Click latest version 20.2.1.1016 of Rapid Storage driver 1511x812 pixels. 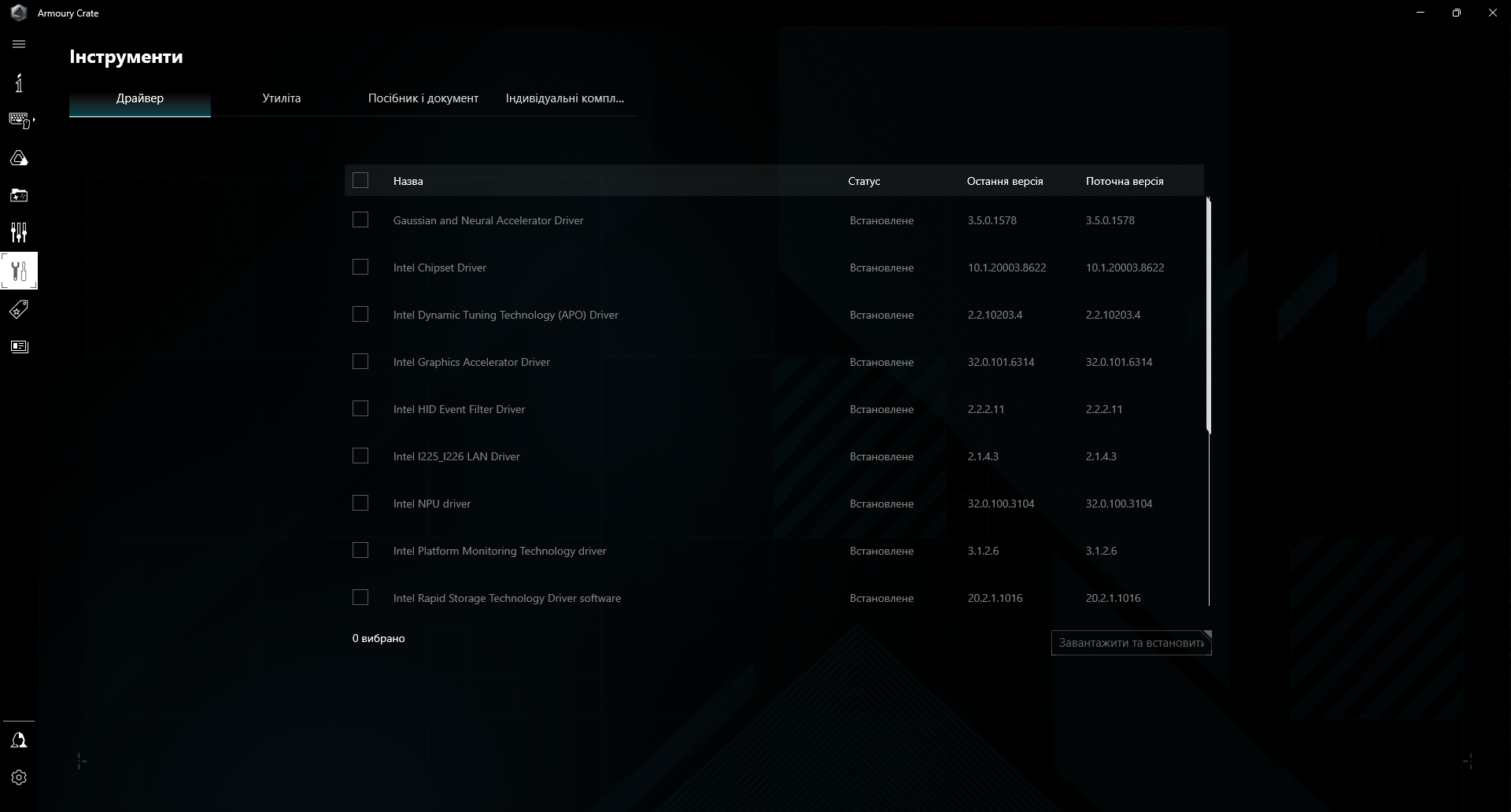996,598
